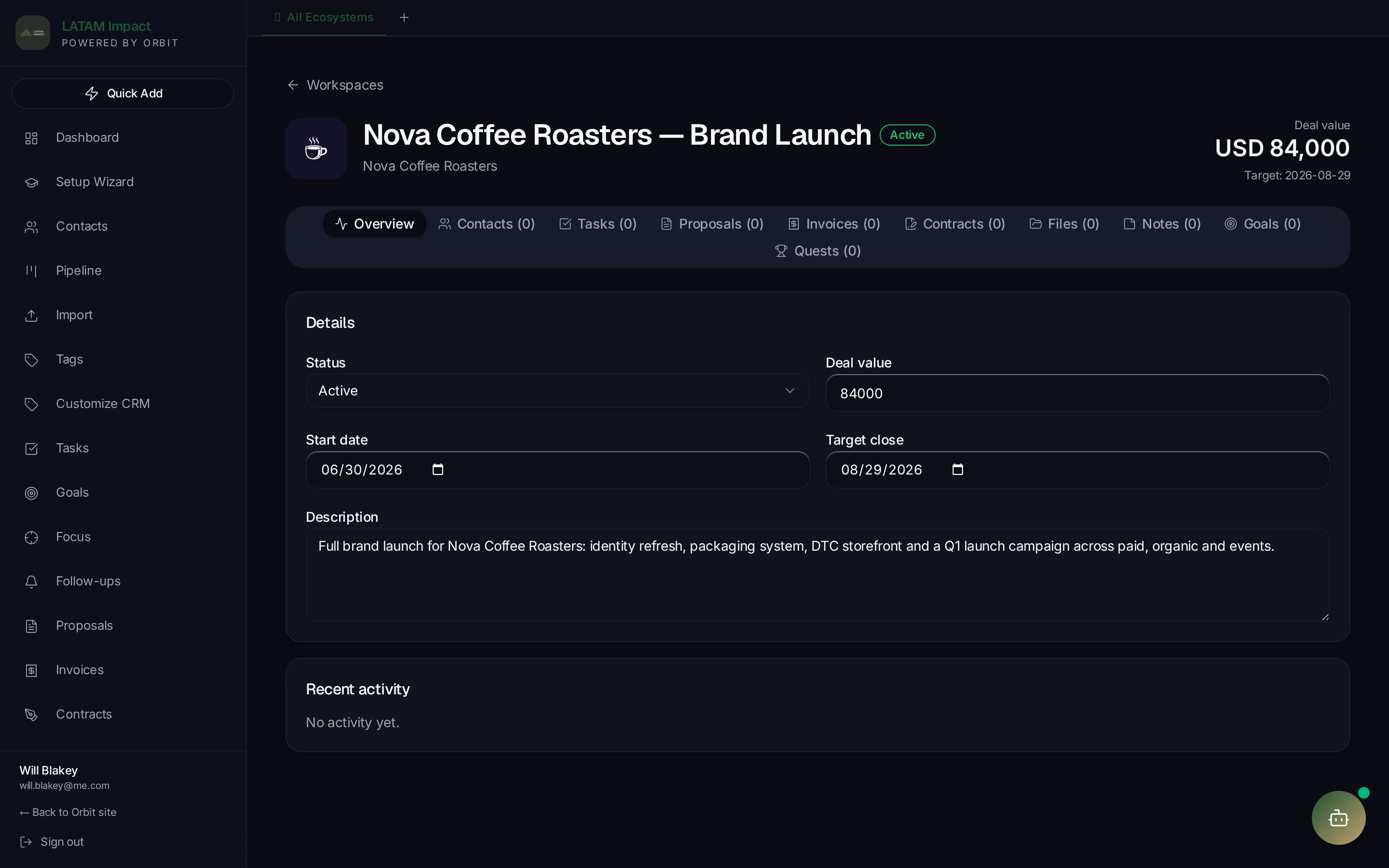Select the All Ecosystems tab

(324, 18)
